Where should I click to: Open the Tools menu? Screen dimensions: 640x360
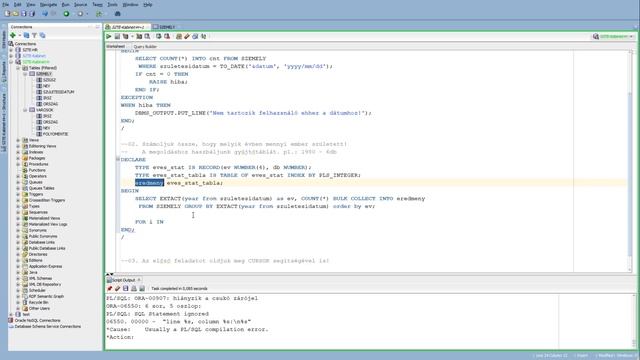click(x=112, y=4)
